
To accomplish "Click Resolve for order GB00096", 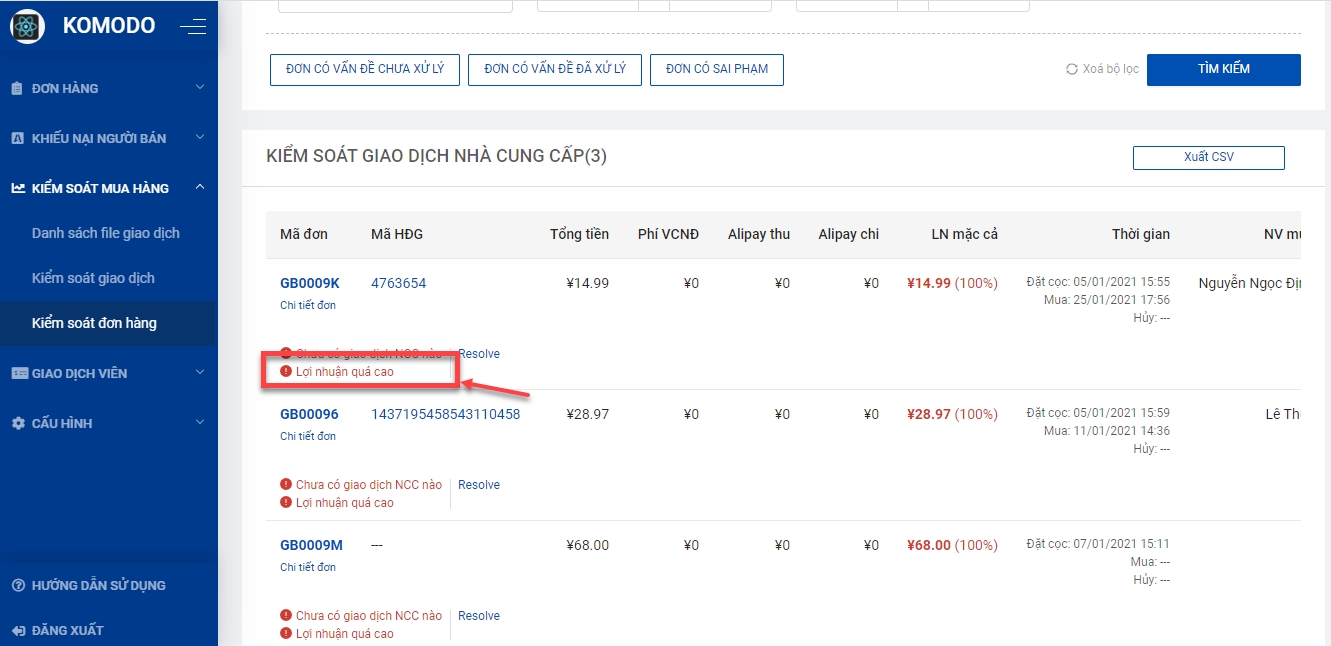I will 479,485.
